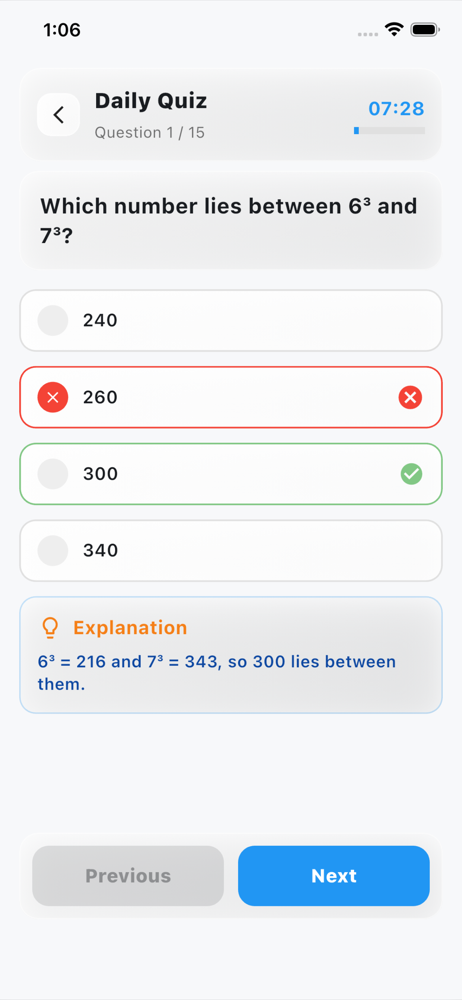Viewport: 462px width, 1000px height.
Task: Select the 340 radio button
Action: [x=53, y=550]
